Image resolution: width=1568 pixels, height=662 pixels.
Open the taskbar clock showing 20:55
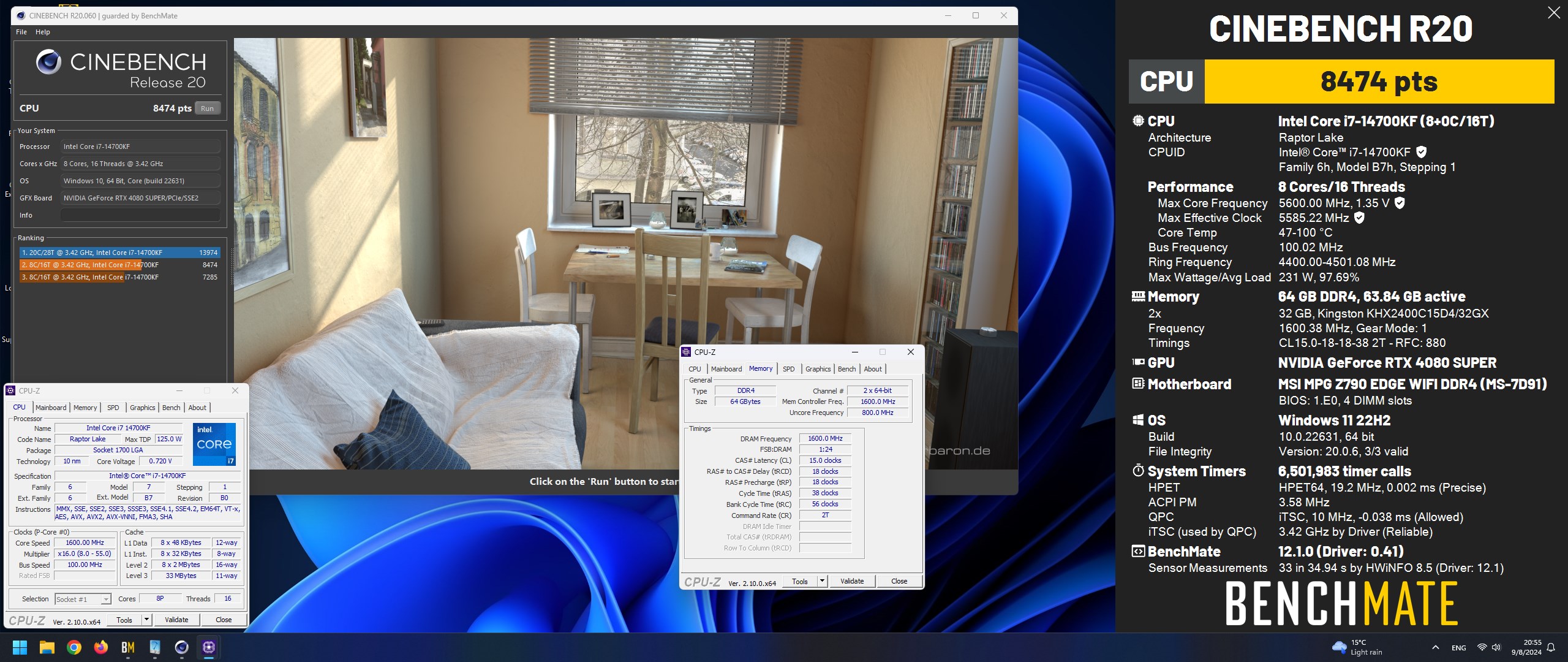click(1526, 647)
